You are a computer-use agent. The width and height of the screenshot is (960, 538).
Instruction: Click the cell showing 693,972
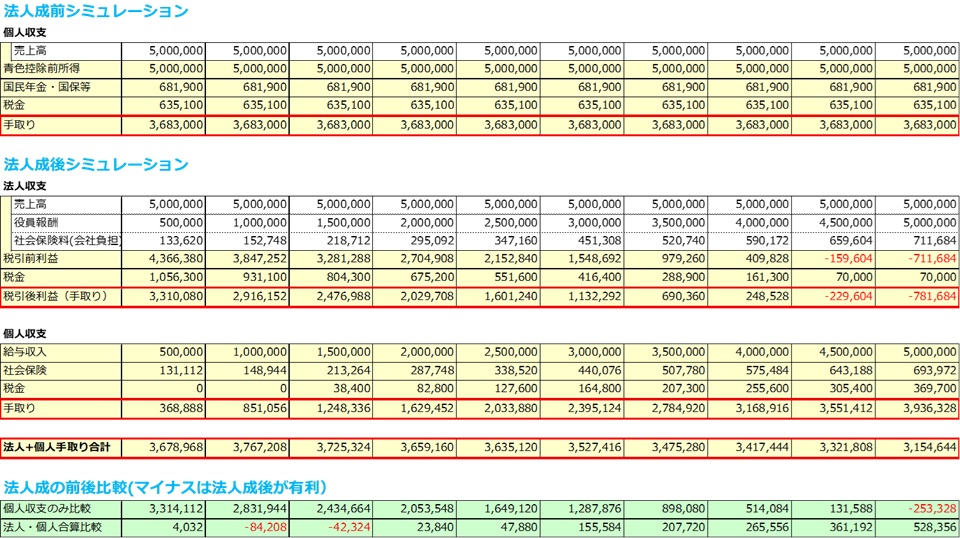click(x=917, y=370)
